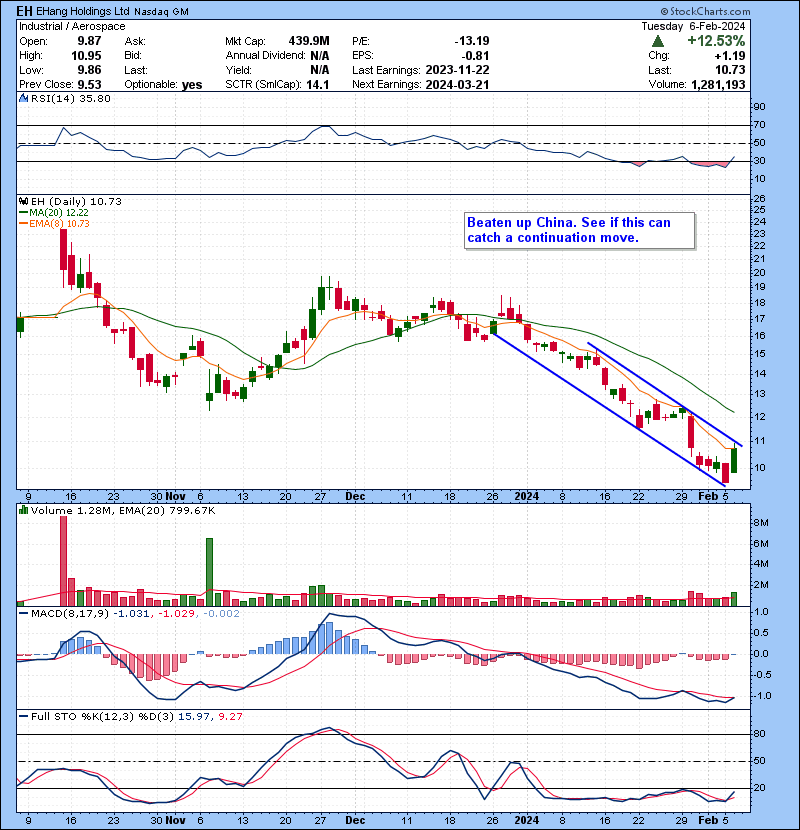Click the RSI line icon beside RSI(14)

23,98
